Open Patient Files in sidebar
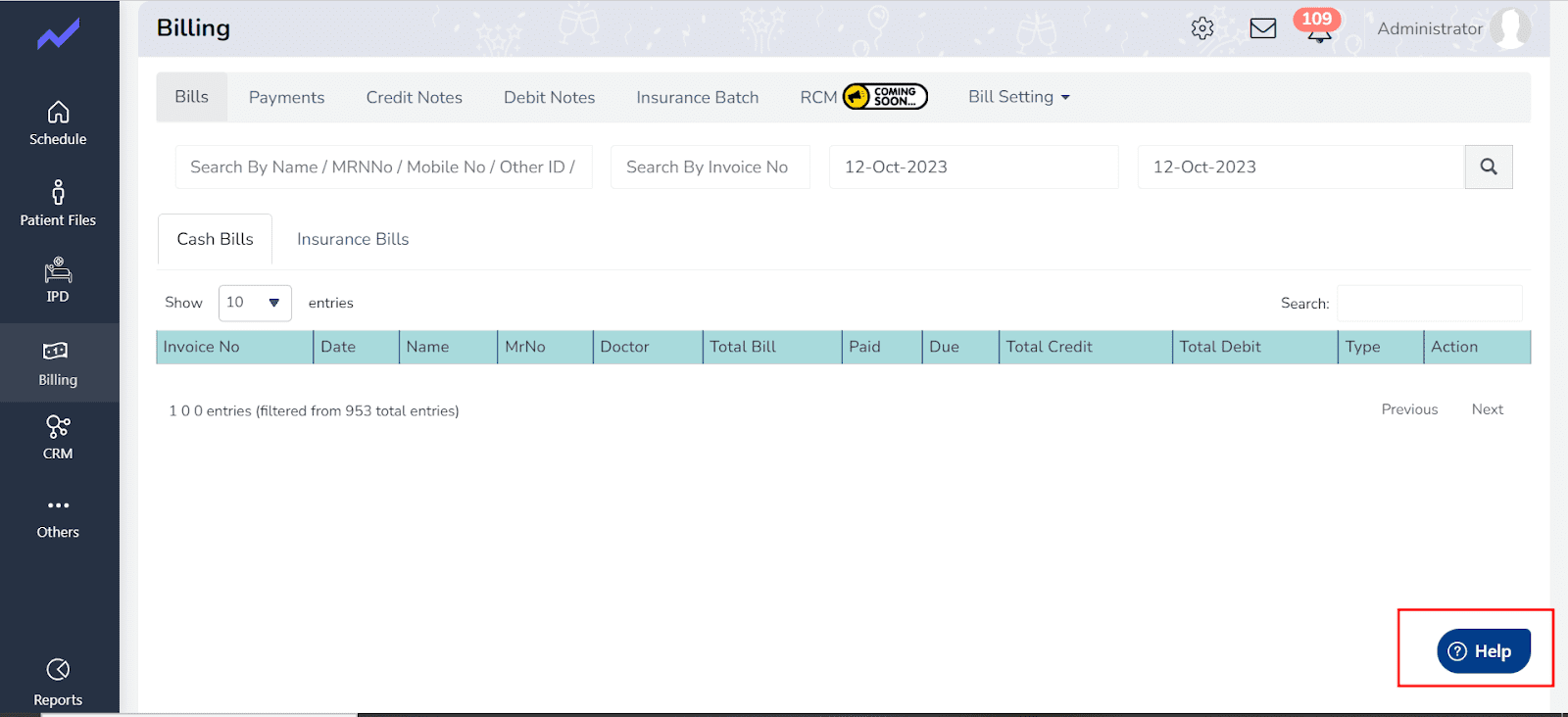Screen dimensions: 1568x717 pyautogui.click(x=58, y=204)
